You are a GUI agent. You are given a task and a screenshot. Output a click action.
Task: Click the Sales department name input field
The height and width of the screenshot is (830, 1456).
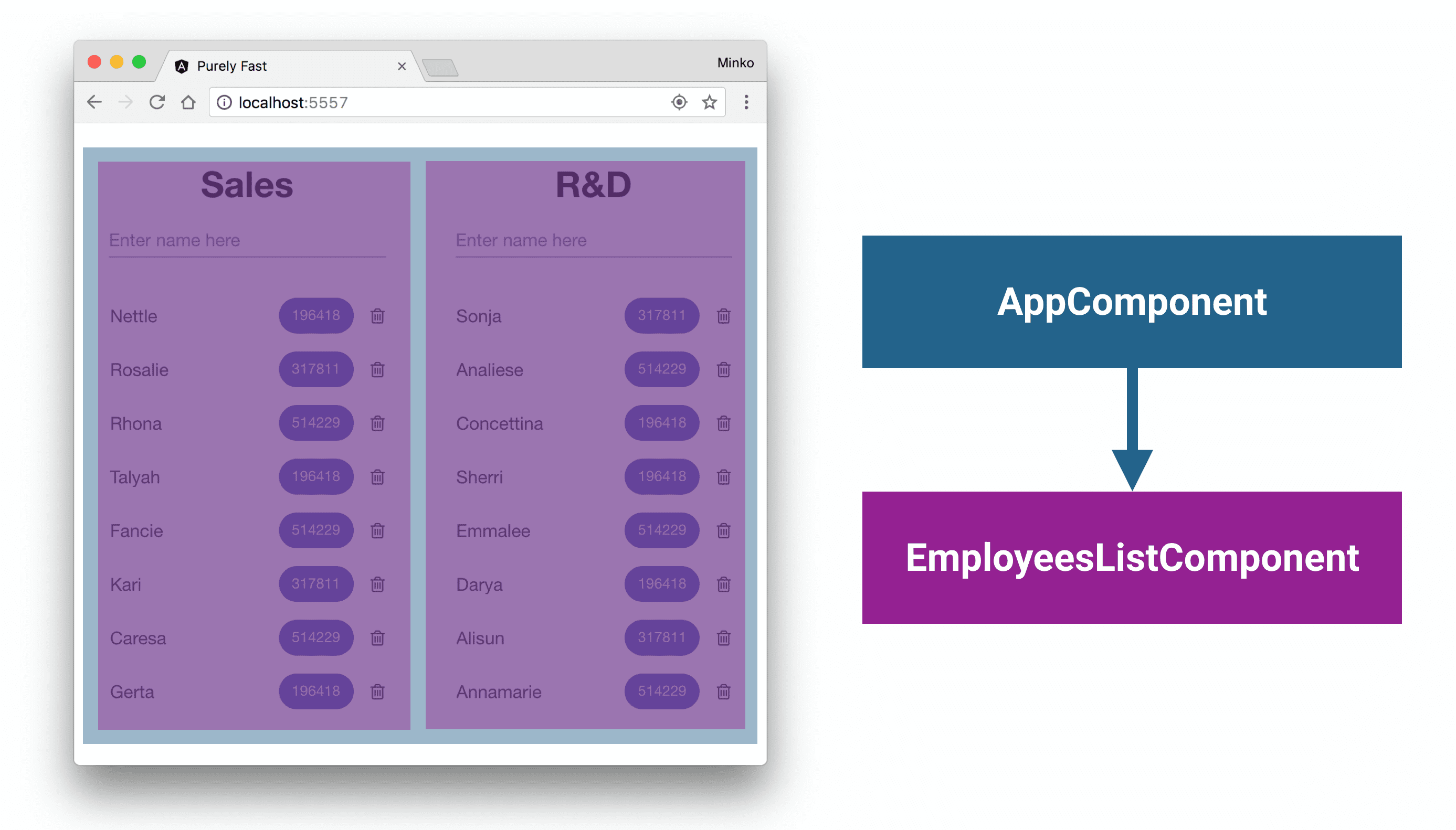coord(246,241)
